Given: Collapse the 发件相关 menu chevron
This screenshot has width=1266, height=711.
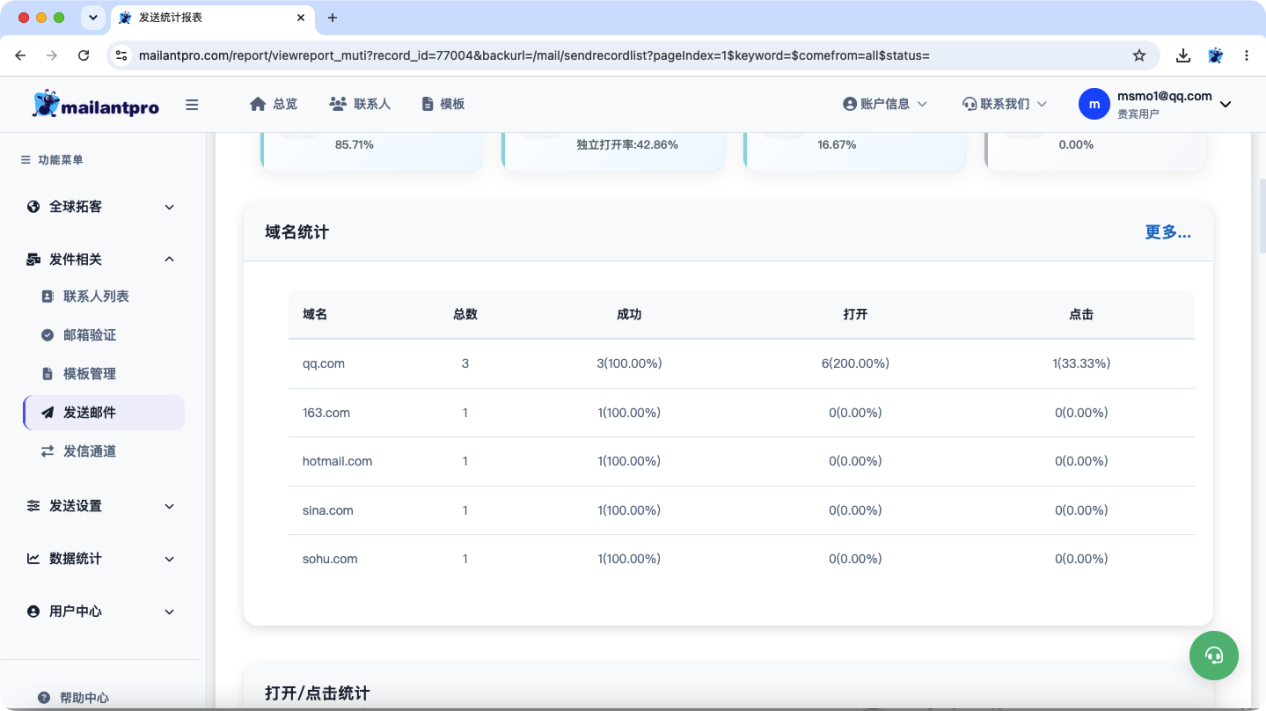Looking at the screenshot, I should click(x=169, y=259).
